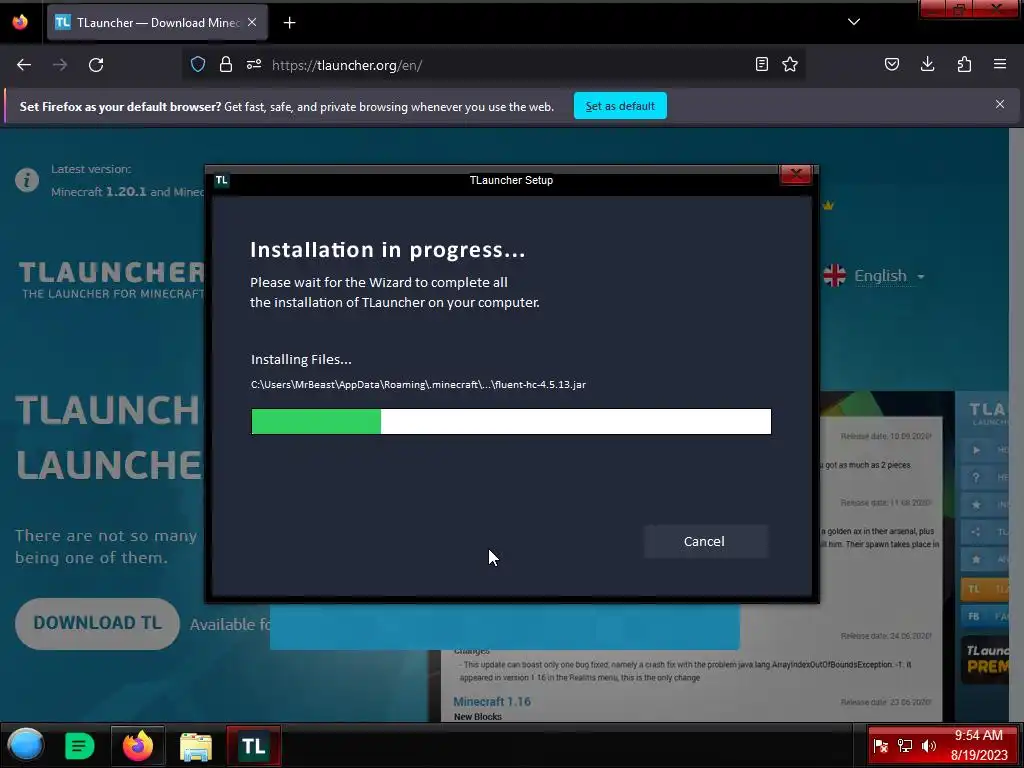Cancel the TLauncher installation
This screenshot has width=1024, height=768.
(705, 541)
